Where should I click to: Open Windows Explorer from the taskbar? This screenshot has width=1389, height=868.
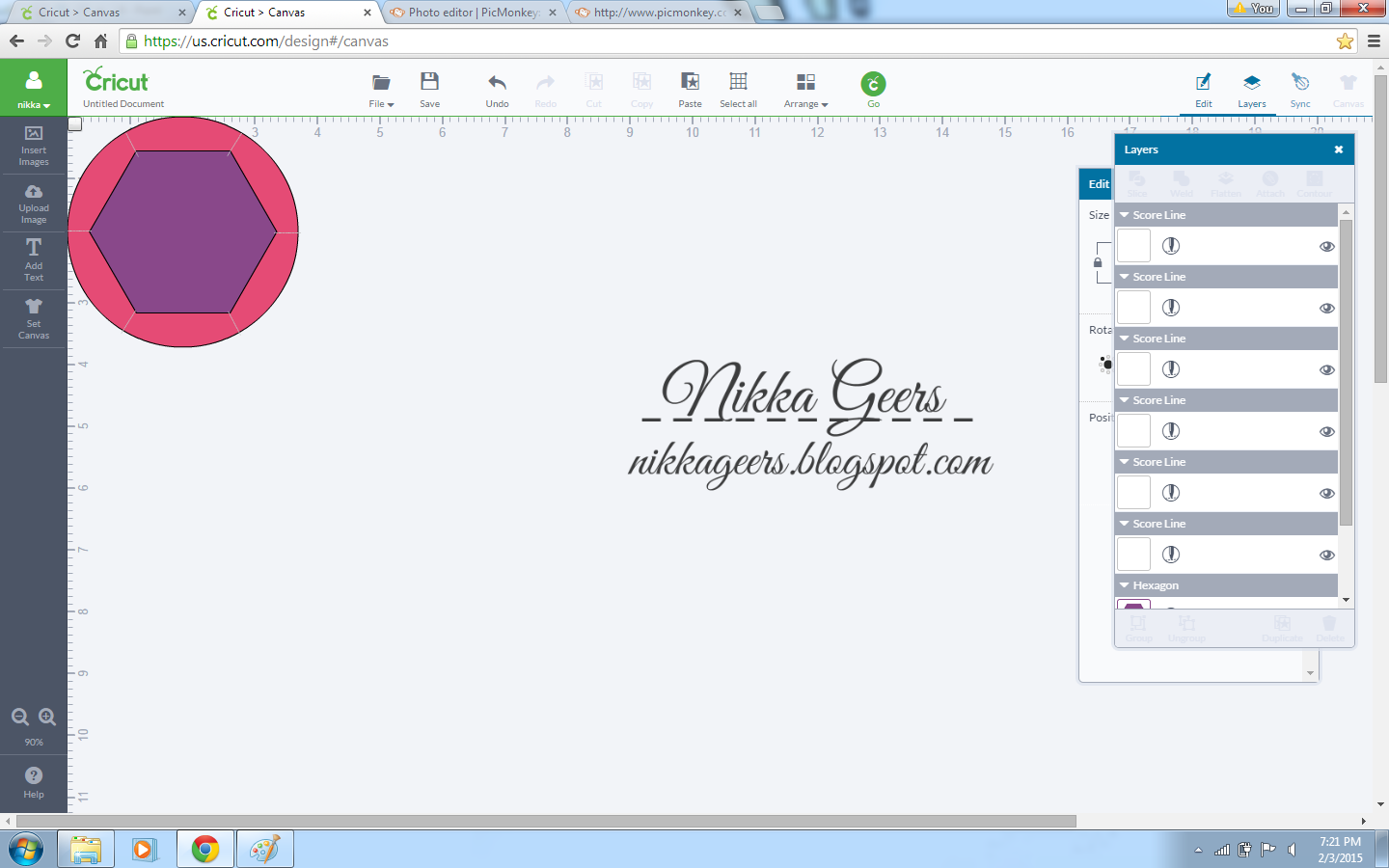(x=86, y=850)
